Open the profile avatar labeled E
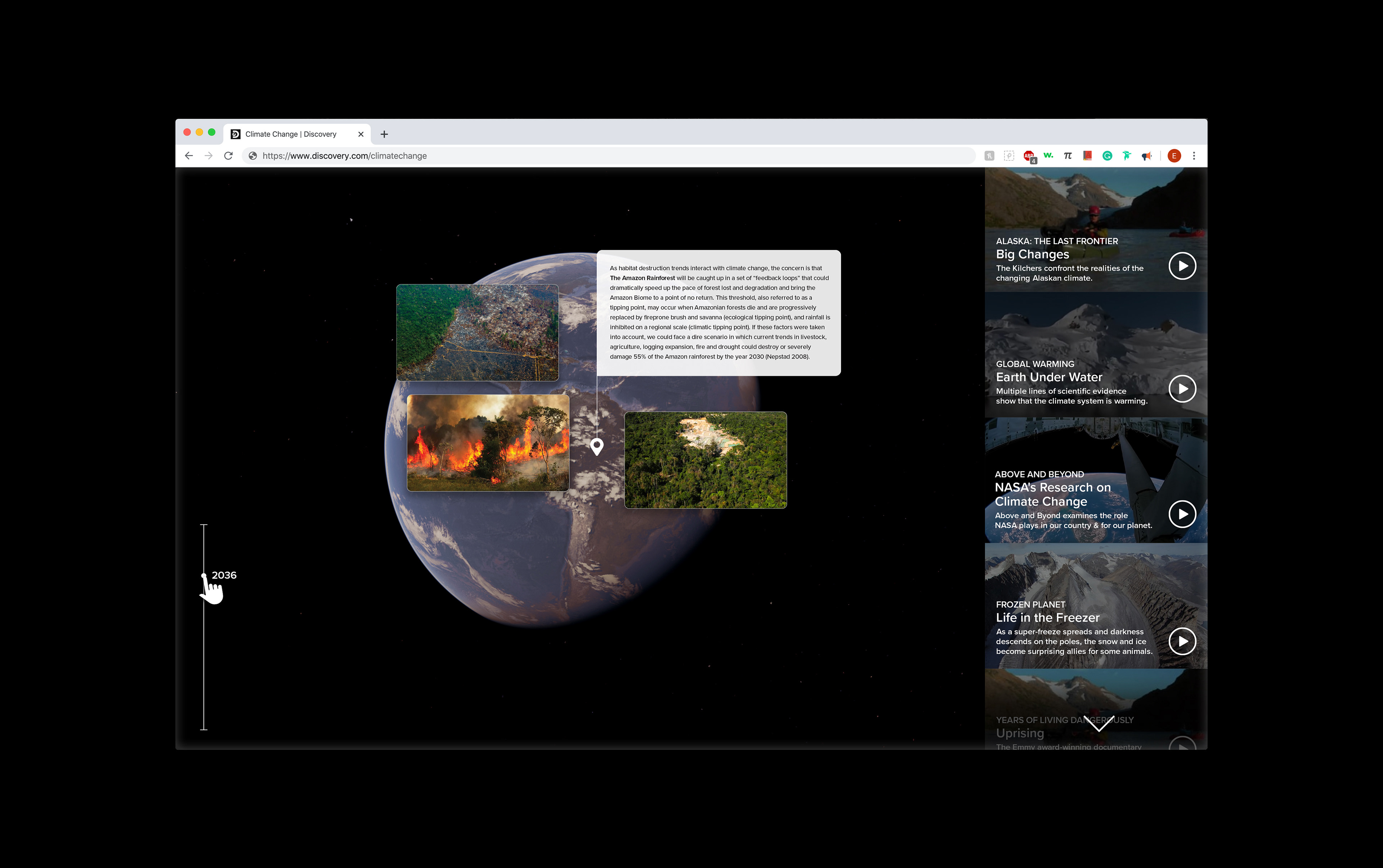Screen dimensions: 1383x868 pyautogui.click(x=1174, y=156)
